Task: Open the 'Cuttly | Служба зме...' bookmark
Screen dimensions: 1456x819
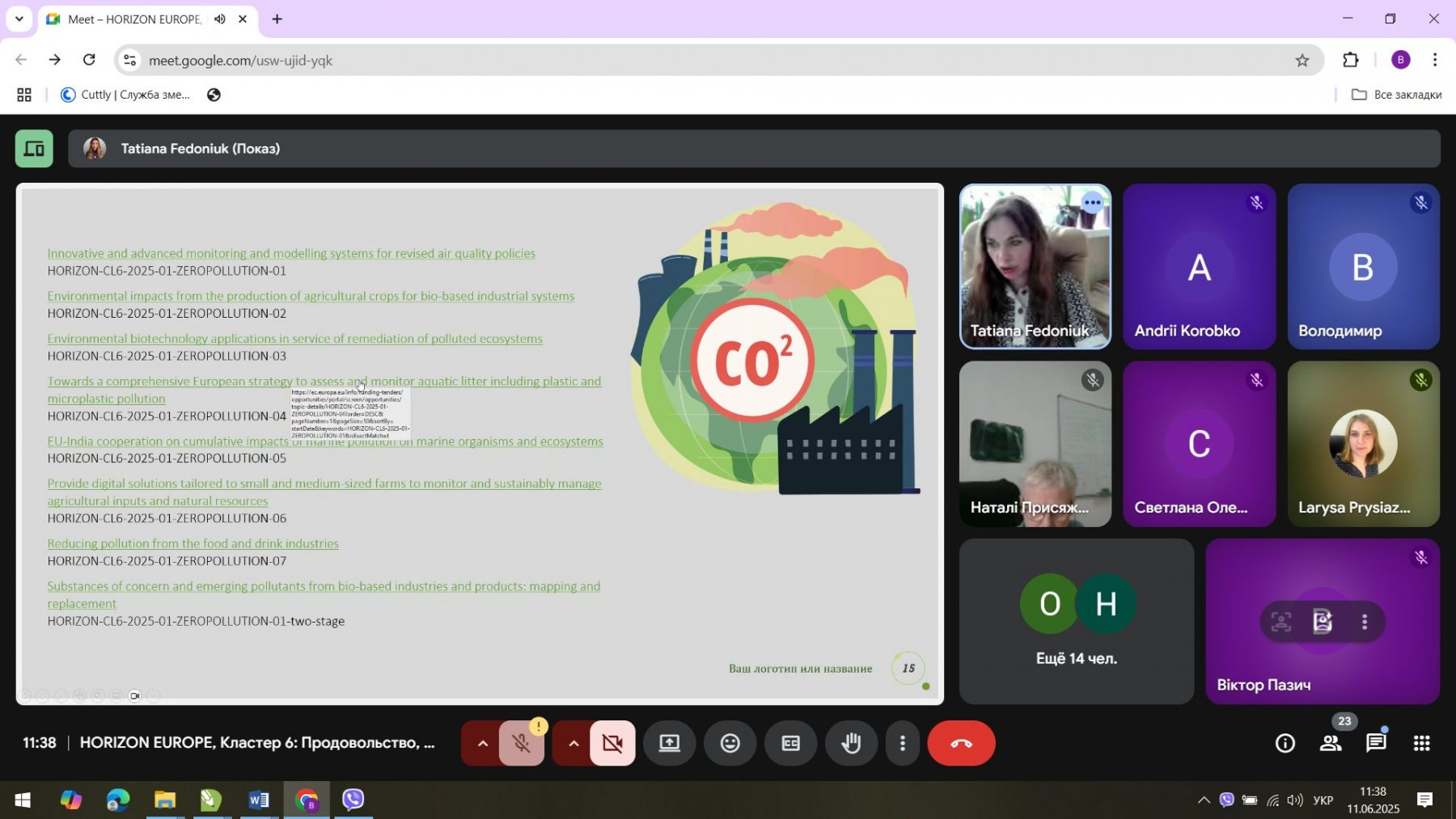Action: [126, 95]
